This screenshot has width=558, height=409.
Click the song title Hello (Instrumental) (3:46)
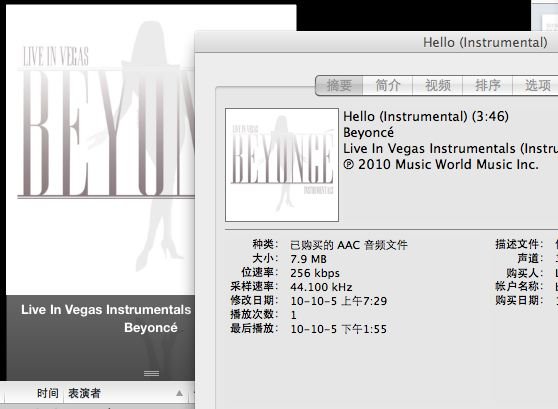(426, 116)
